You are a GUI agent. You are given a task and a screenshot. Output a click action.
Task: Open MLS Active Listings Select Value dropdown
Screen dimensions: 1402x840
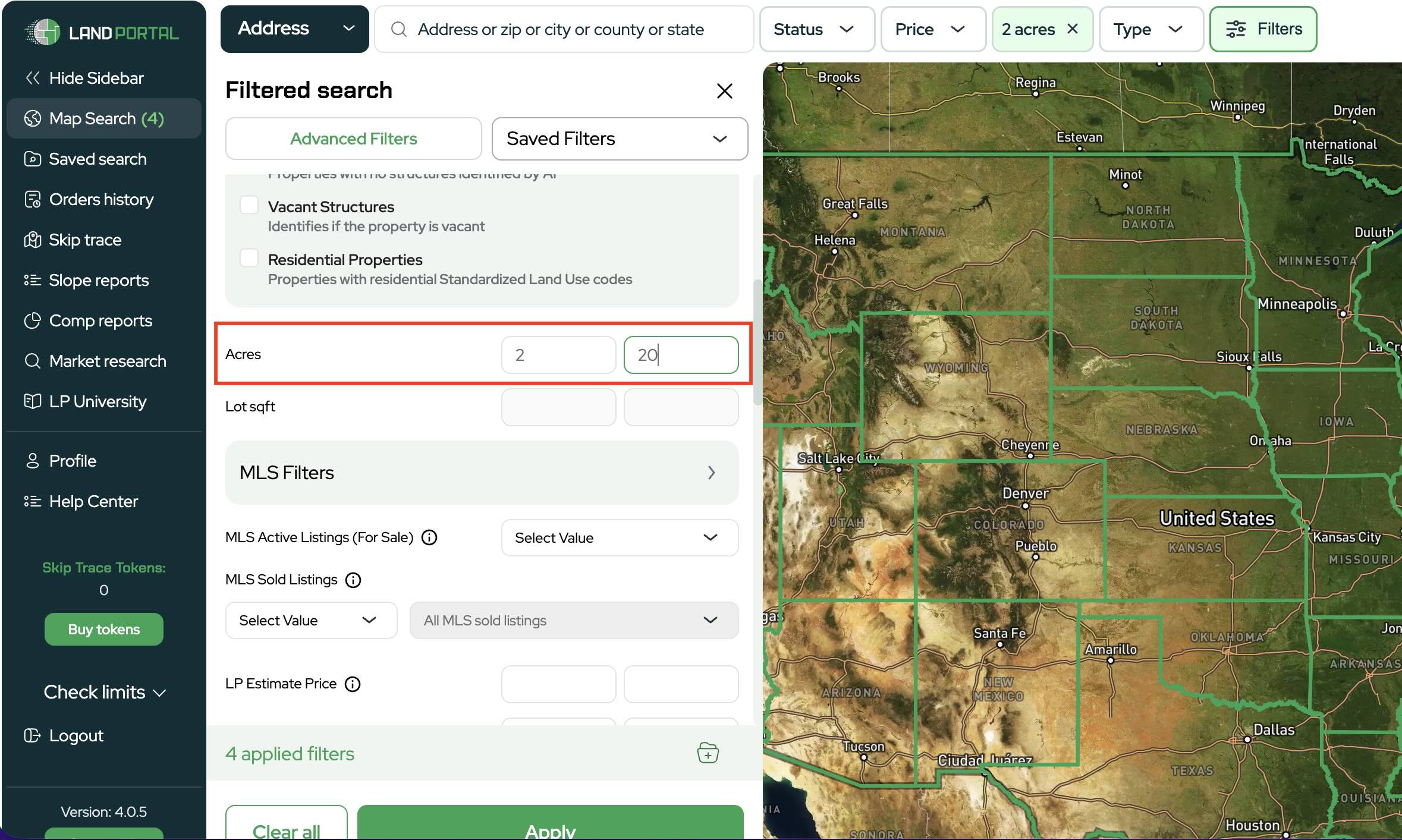(619, 537)
